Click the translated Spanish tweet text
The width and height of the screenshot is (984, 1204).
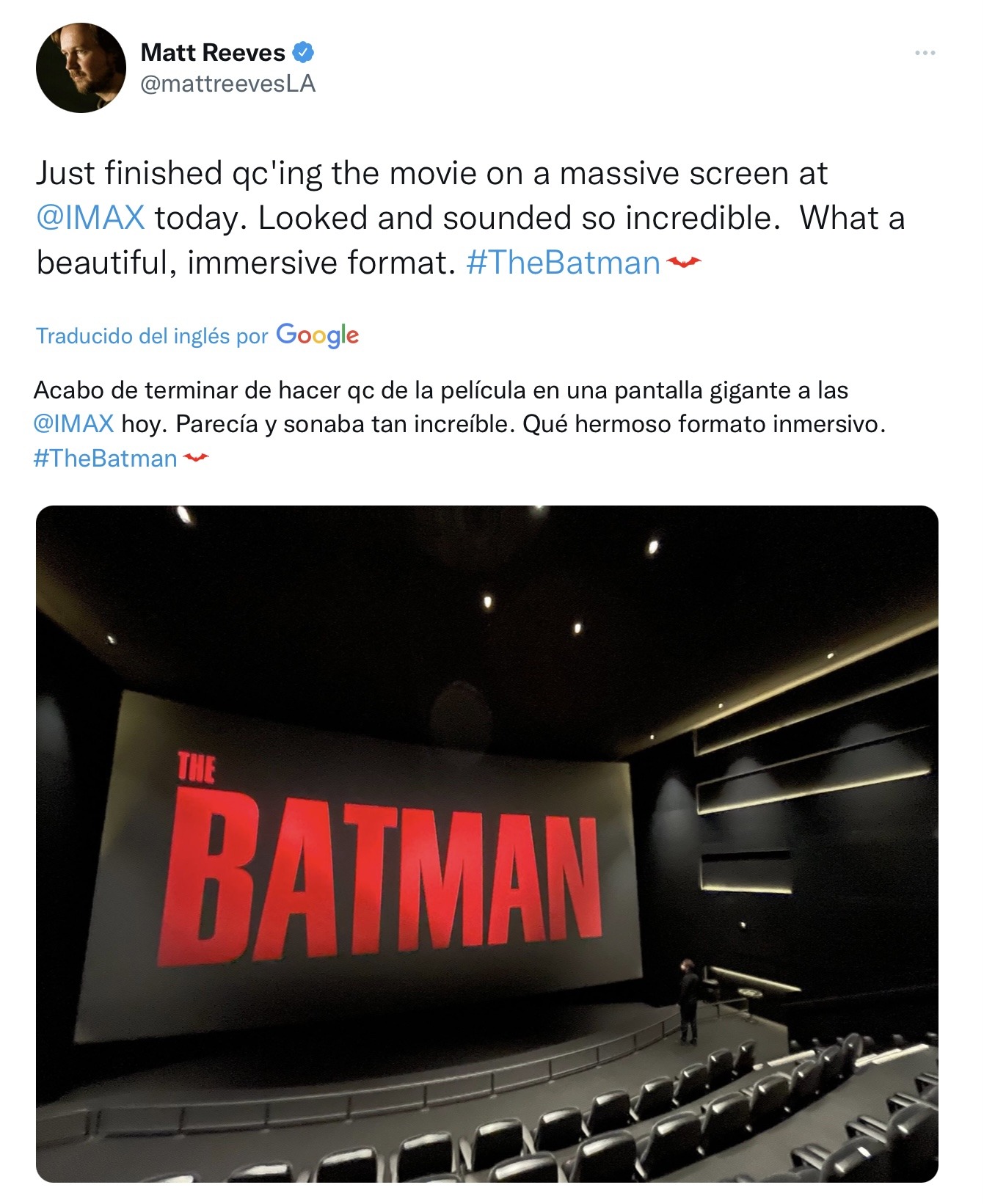[x=459, y=424]
